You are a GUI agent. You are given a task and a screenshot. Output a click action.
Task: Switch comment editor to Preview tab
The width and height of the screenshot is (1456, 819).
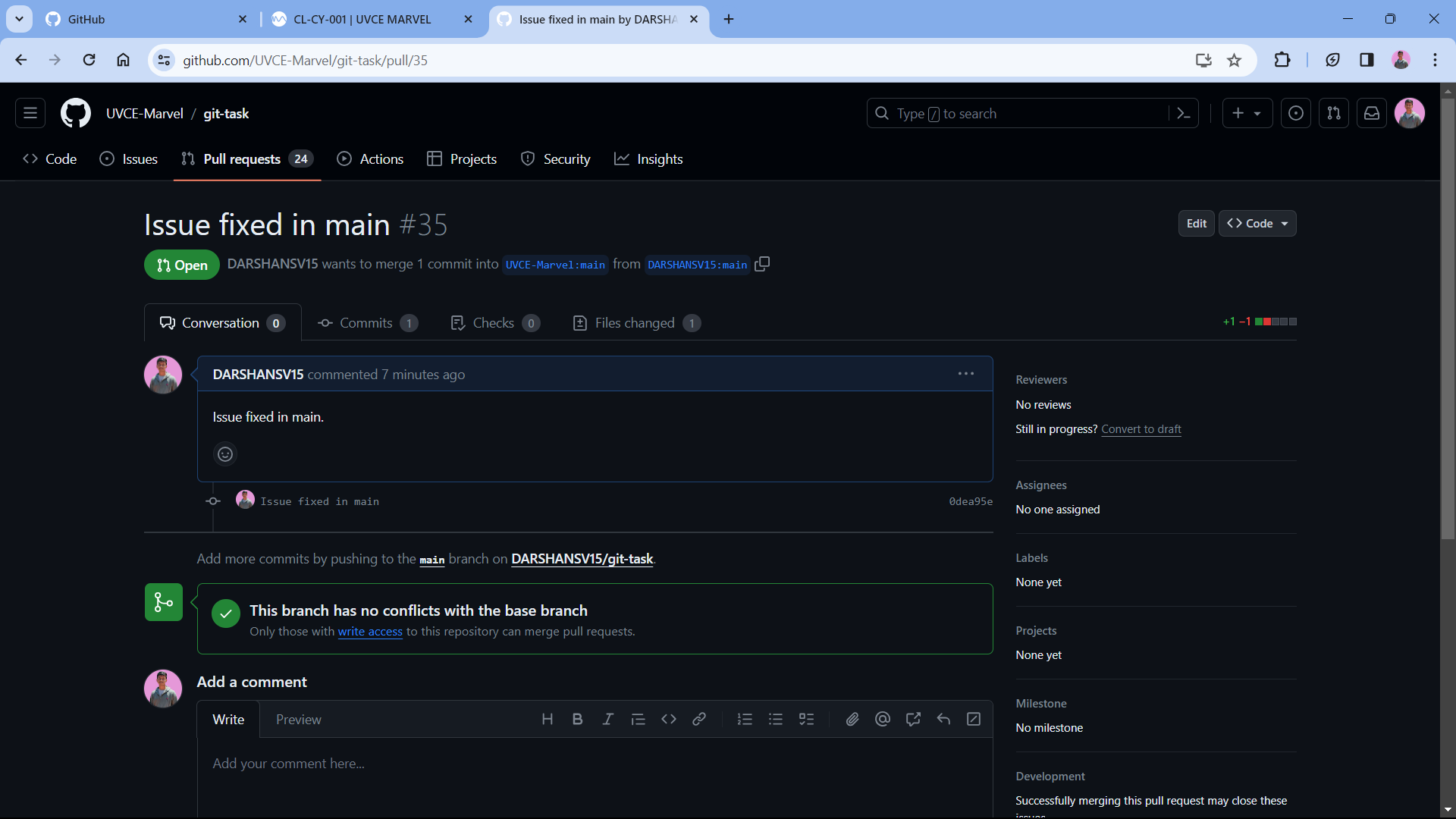(298, 720)
